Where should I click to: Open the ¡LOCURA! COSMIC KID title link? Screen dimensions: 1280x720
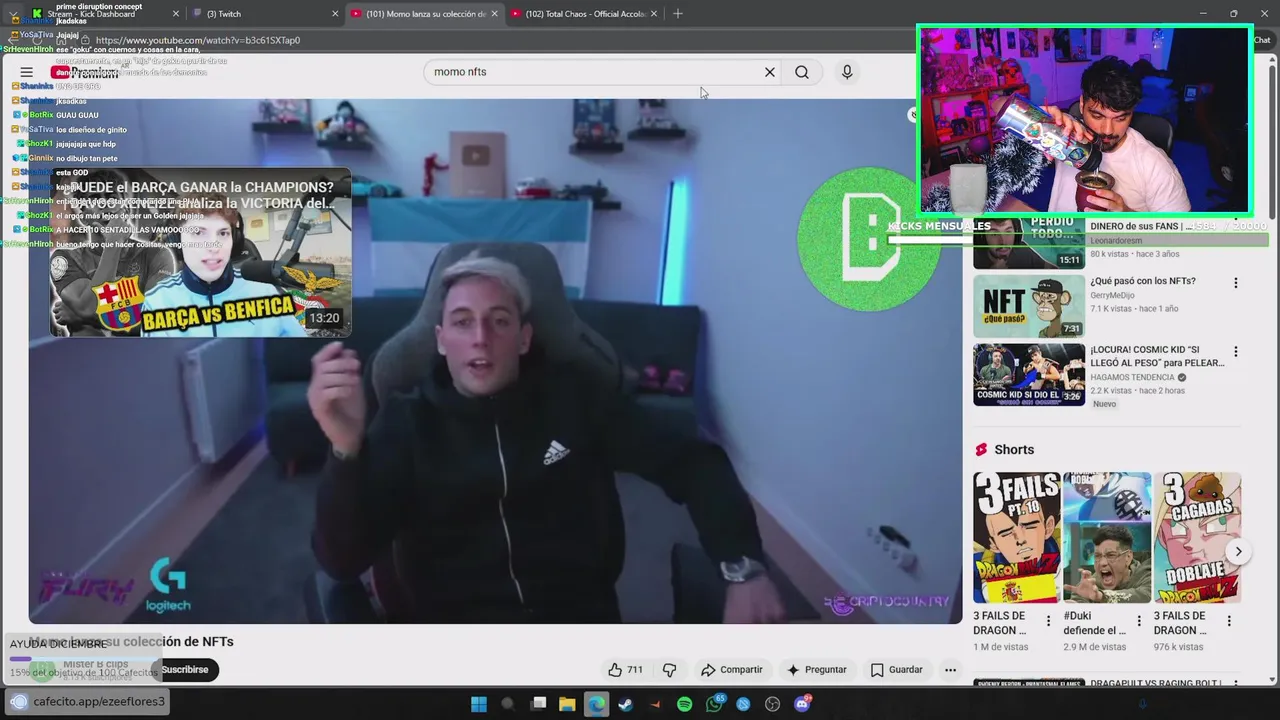click(x=1157, y=357)
